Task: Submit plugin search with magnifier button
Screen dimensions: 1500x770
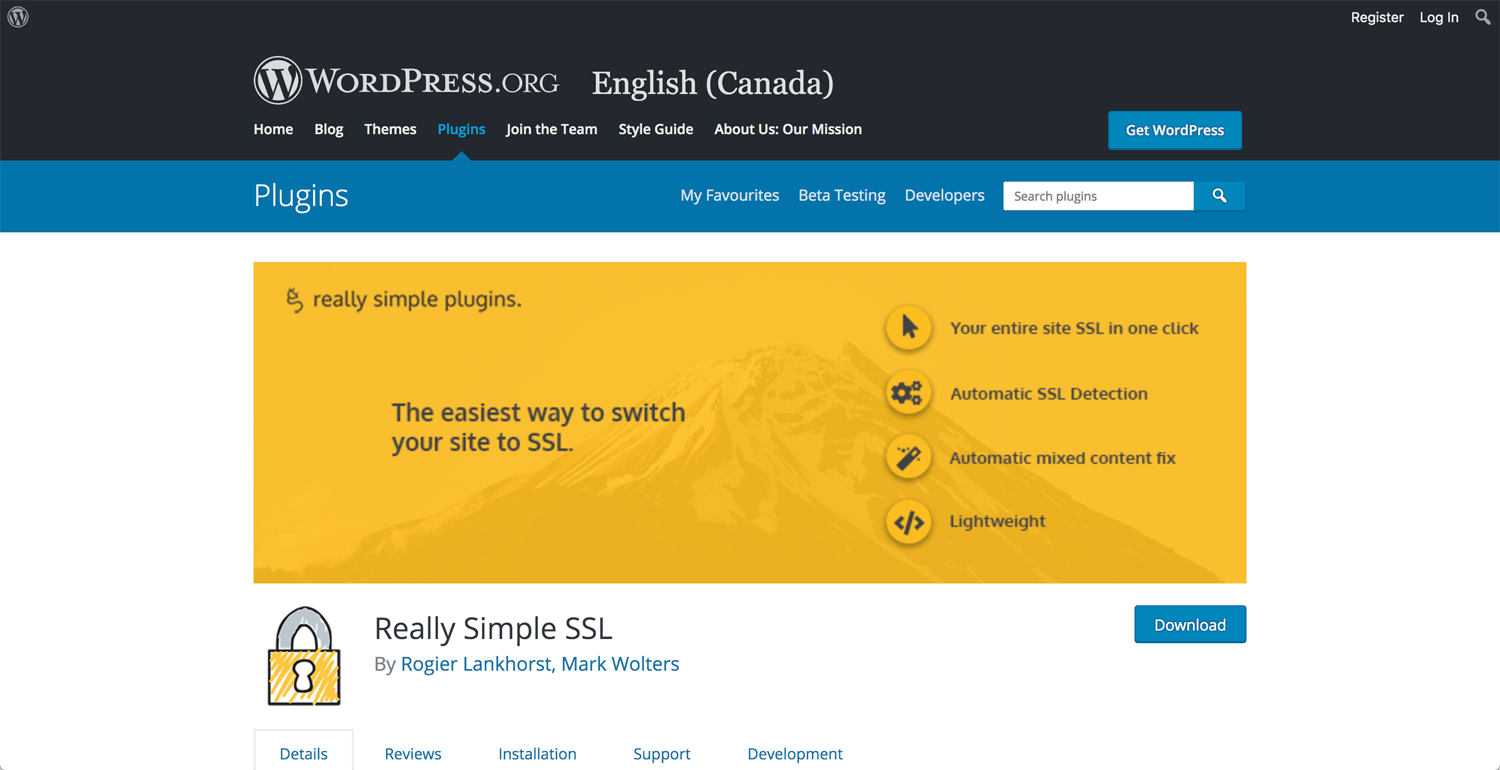Action: 1219,196
